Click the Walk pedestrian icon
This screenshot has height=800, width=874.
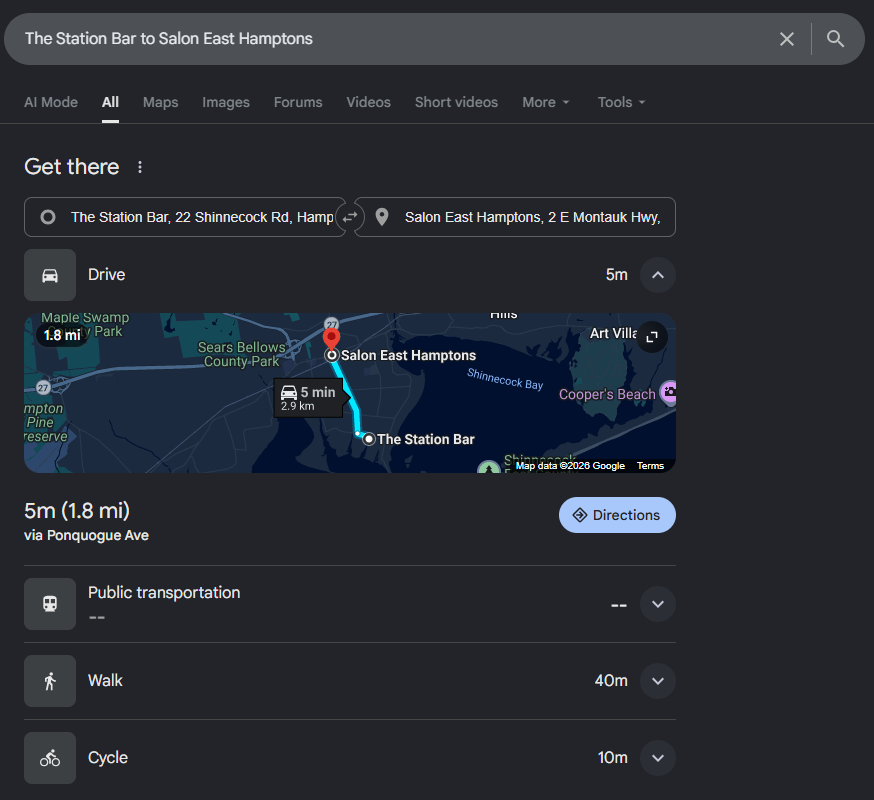pyautogui.click(x=50, y=681)
